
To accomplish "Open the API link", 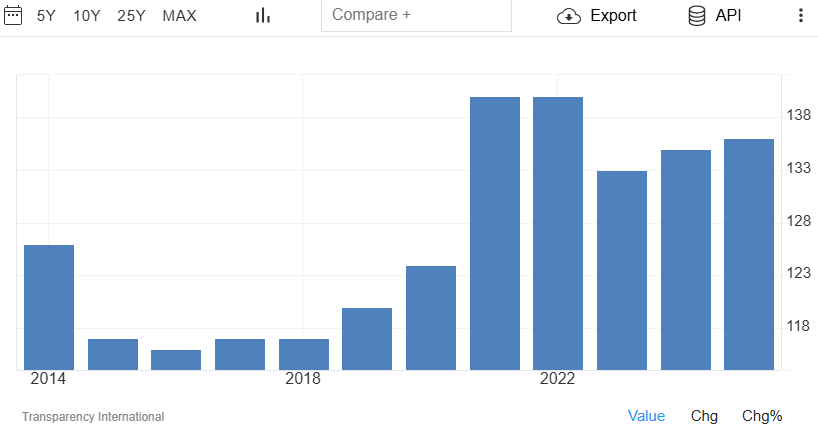I will point(728,16).
